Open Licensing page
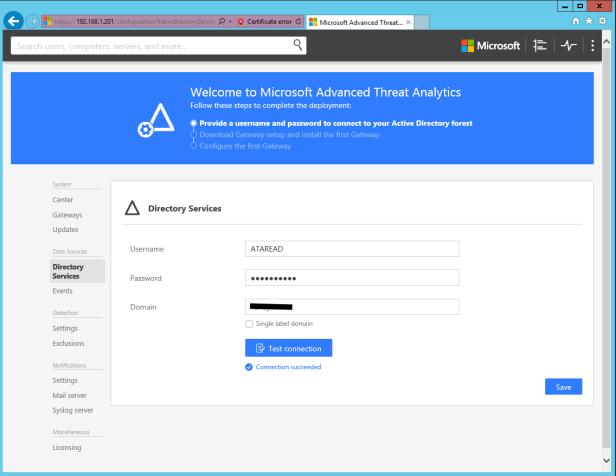616x476 pixels. [x=67, y=448]
